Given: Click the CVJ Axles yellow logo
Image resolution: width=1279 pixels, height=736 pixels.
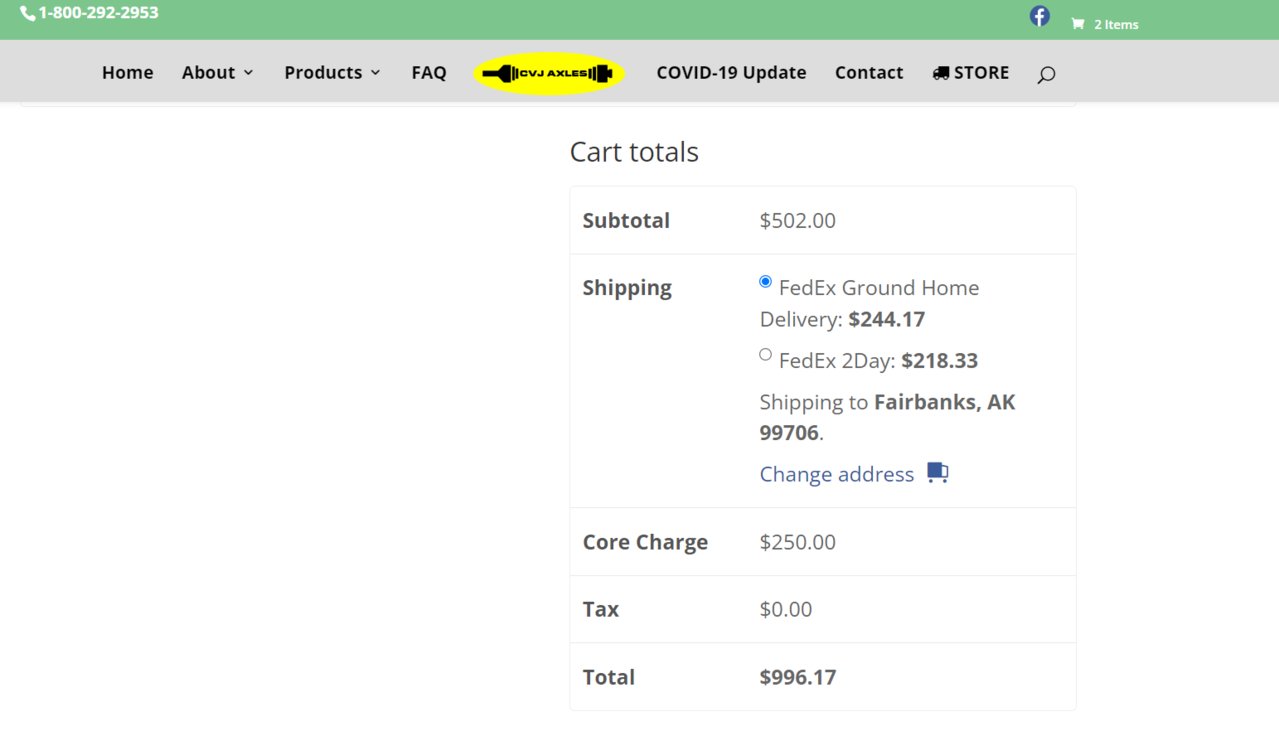Looking at the screenshot, I should click(x=549, y=74).
